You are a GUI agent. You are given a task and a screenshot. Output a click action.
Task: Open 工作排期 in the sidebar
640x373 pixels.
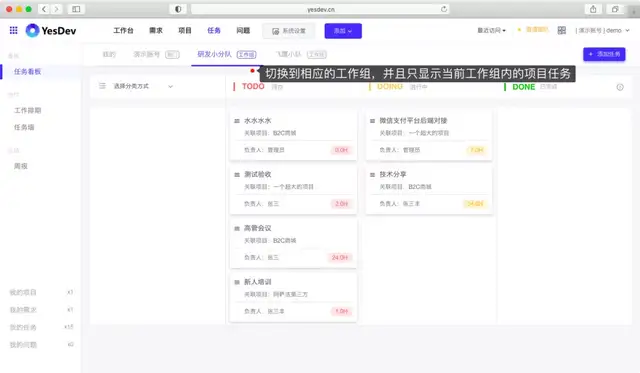pos(27,111)
